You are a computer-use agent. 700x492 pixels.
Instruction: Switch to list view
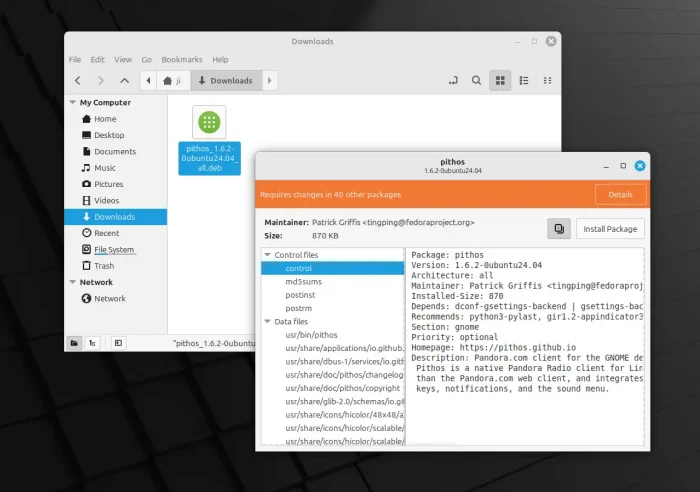coord(524,81)
